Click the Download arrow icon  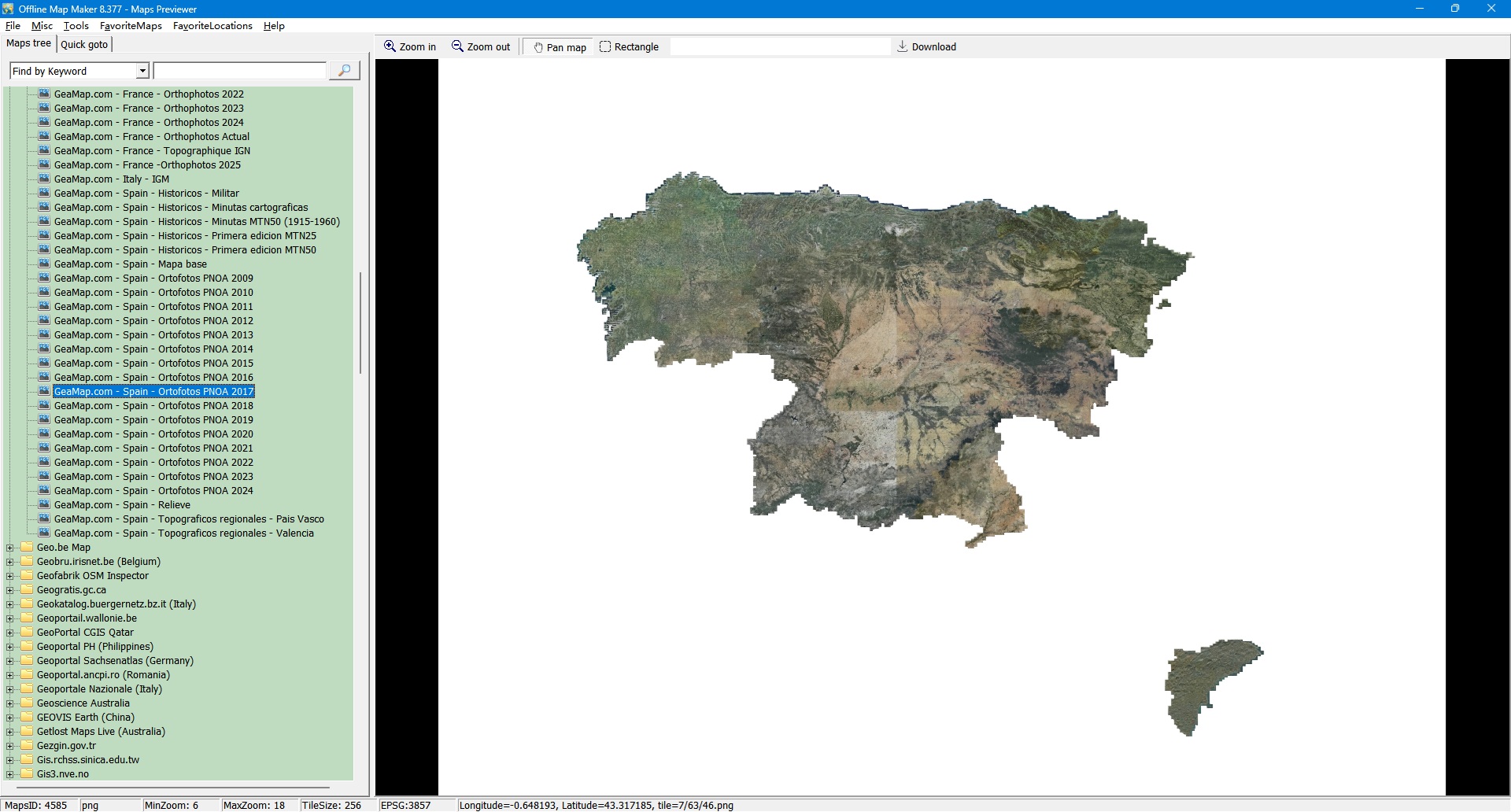903,46
